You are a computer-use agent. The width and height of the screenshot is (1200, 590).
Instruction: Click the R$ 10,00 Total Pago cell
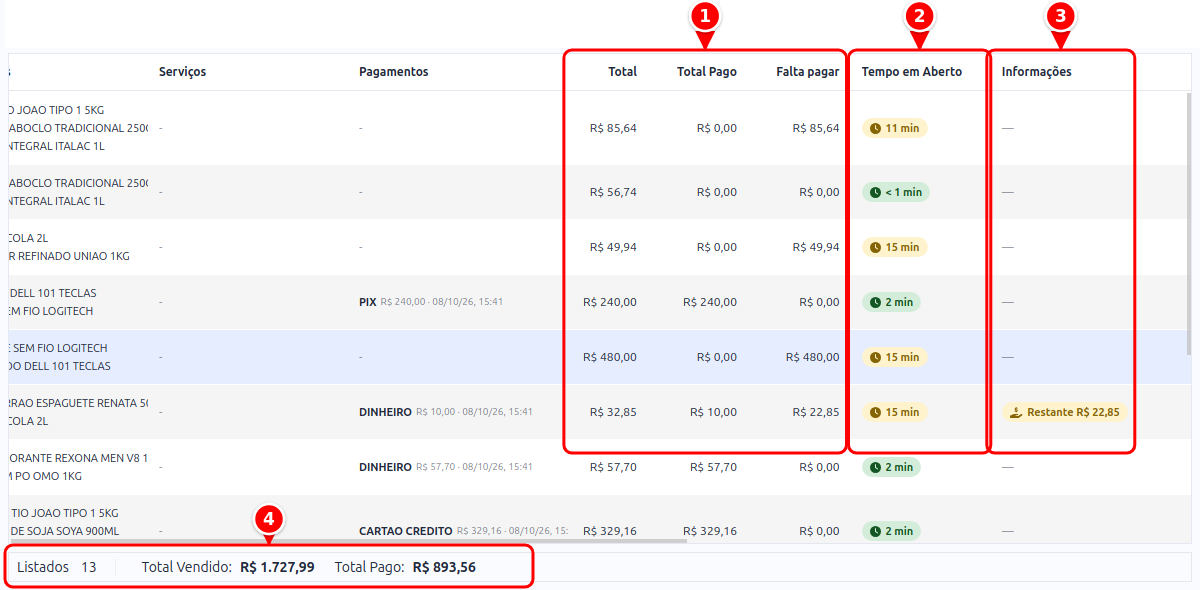coord(713,412)
